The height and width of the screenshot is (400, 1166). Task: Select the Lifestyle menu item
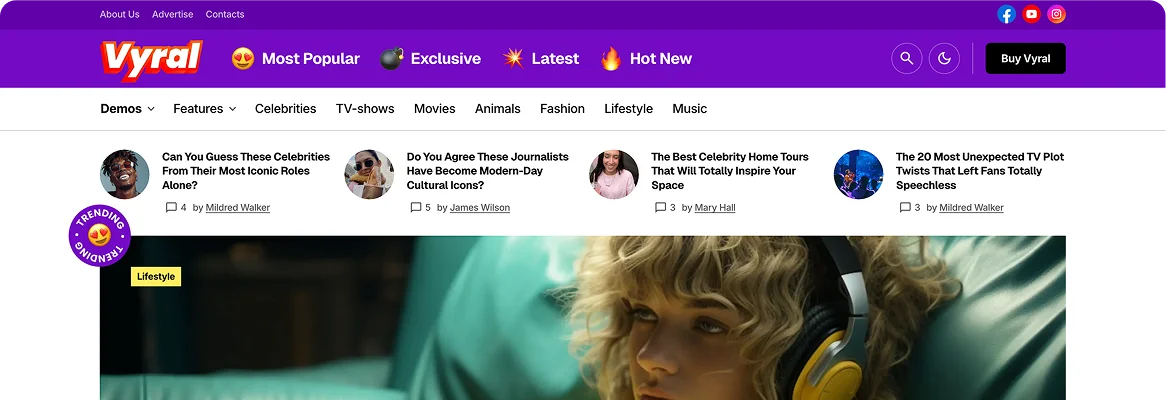pyautogui.click(x=628, y=109)
